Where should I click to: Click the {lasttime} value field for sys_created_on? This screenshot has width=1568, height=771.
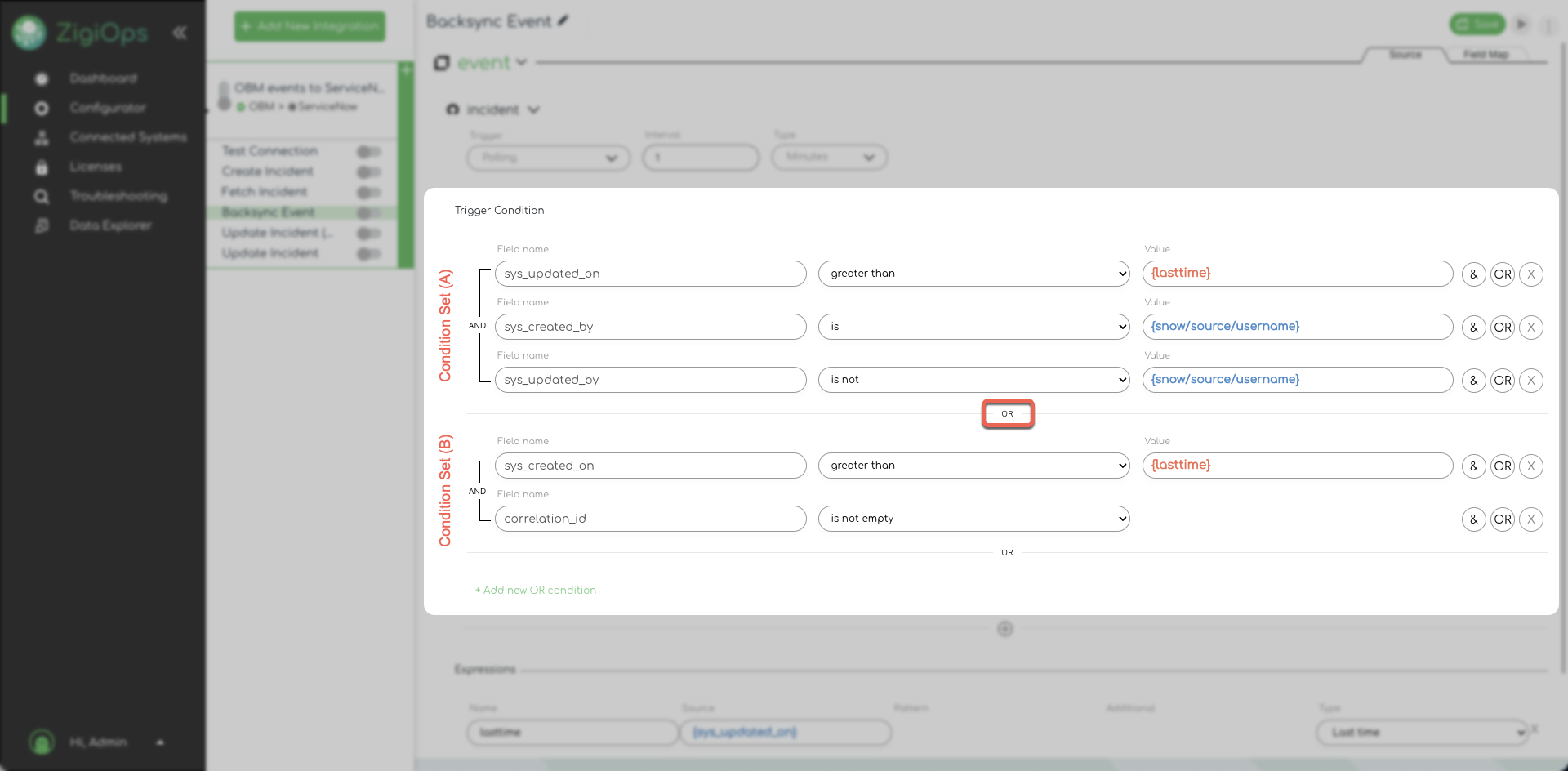pyautogui.click(x=1297, y=466)
